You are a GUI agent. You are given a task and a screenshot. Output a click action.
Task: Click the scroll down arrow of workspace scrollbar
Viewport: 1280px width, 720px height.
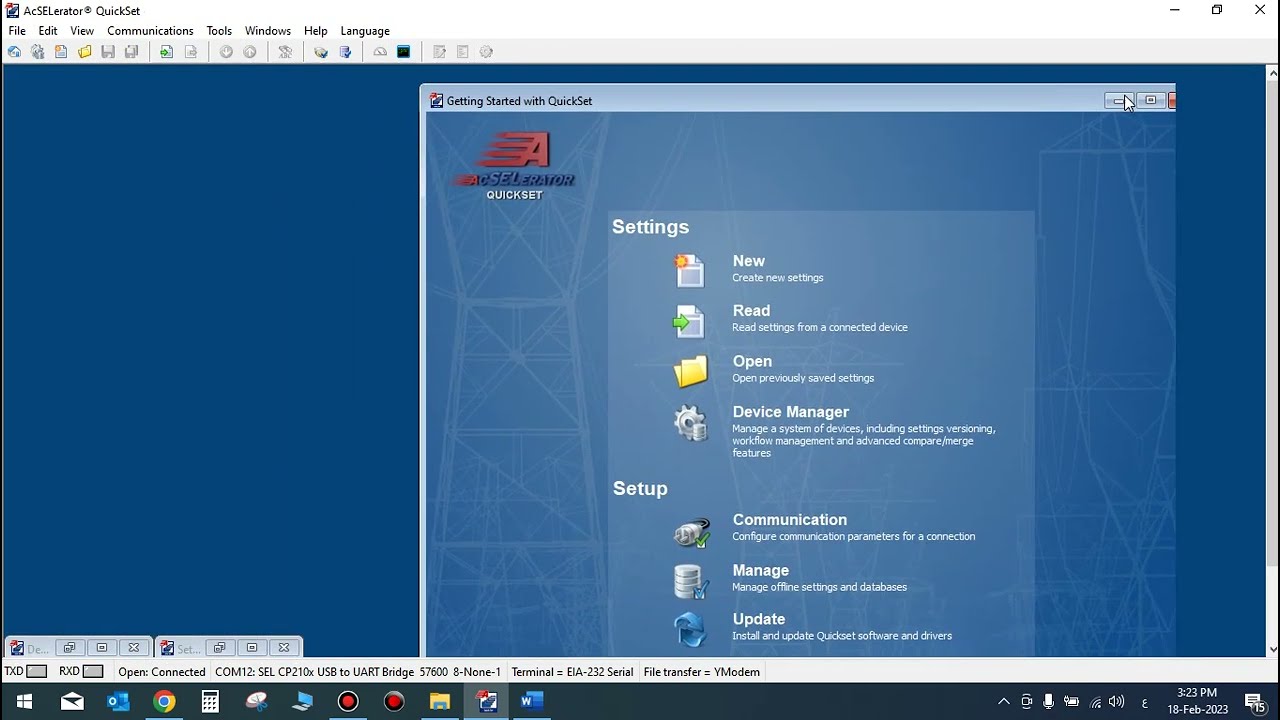(1273, 649)
